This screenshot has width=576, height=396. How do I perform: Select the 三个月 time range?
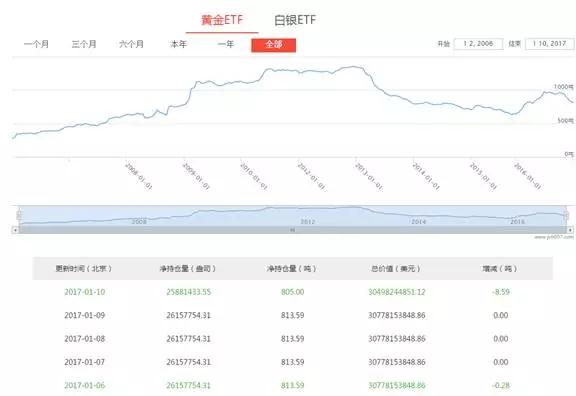pos(84,44)
